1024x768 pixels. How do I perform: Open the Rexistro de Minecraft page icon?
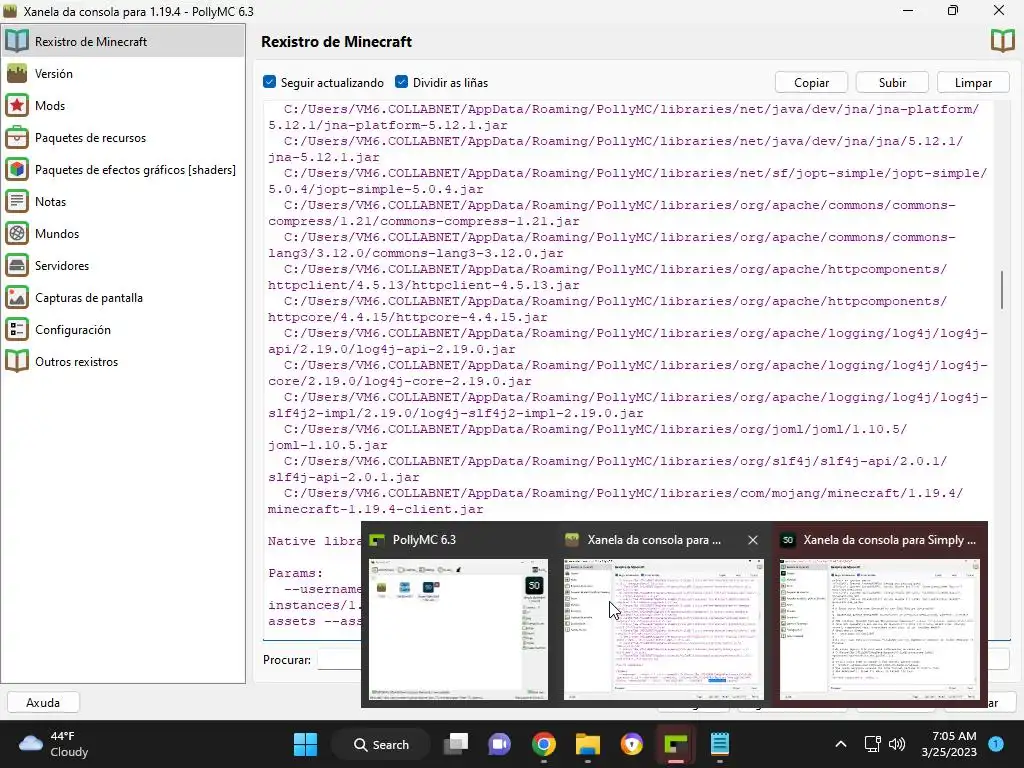[x=17, y=41]
